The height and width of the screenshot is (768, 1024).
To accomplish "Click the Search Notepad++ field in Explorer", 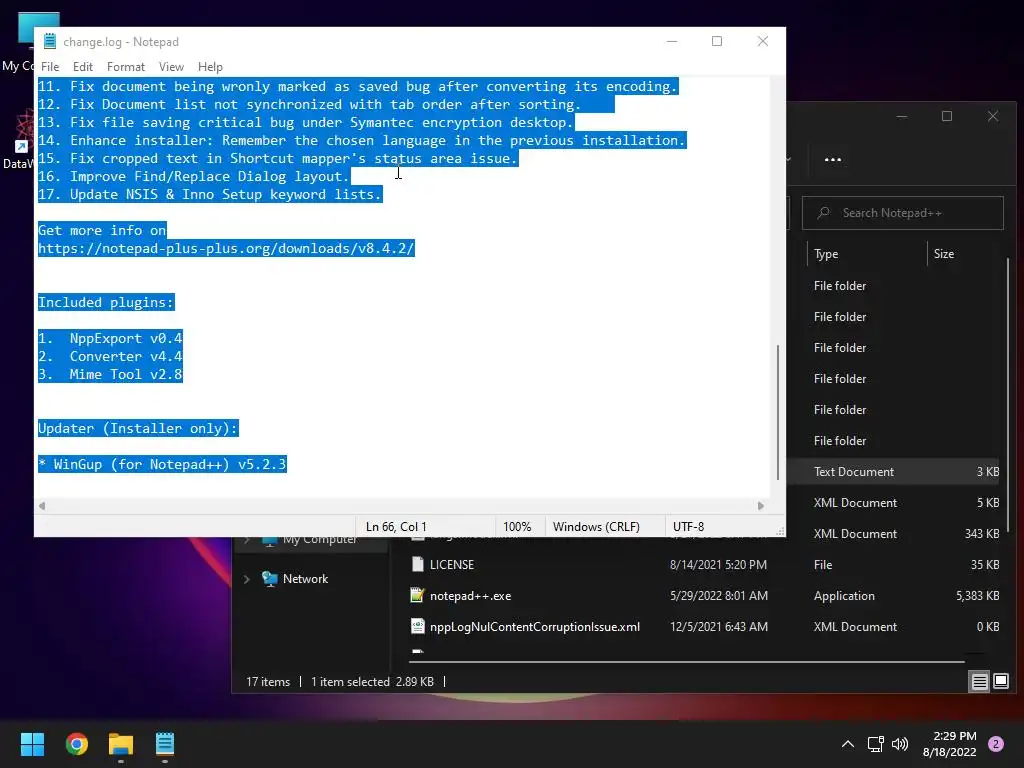I will [x=903, y=213].
